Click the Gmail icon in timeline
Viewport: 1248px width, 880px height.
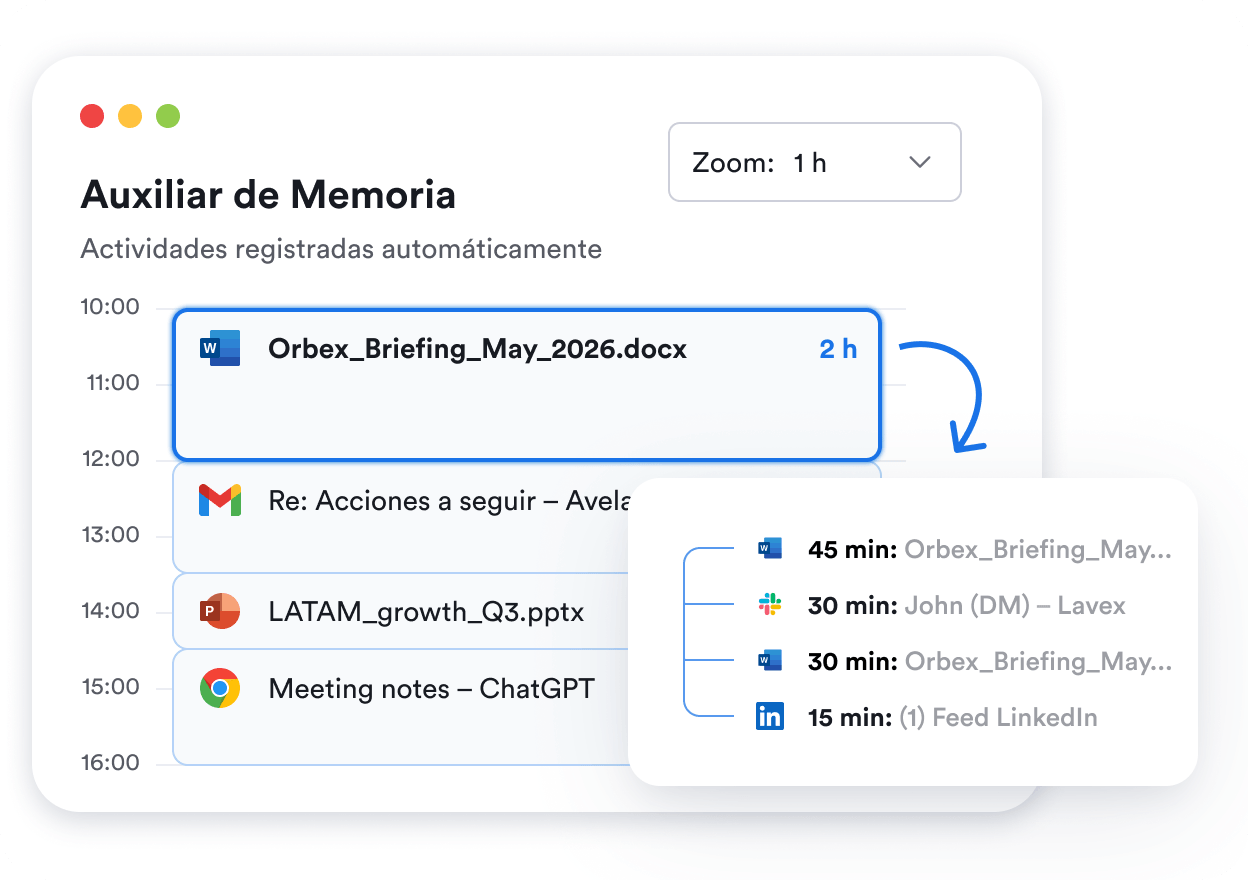[220, 500]
